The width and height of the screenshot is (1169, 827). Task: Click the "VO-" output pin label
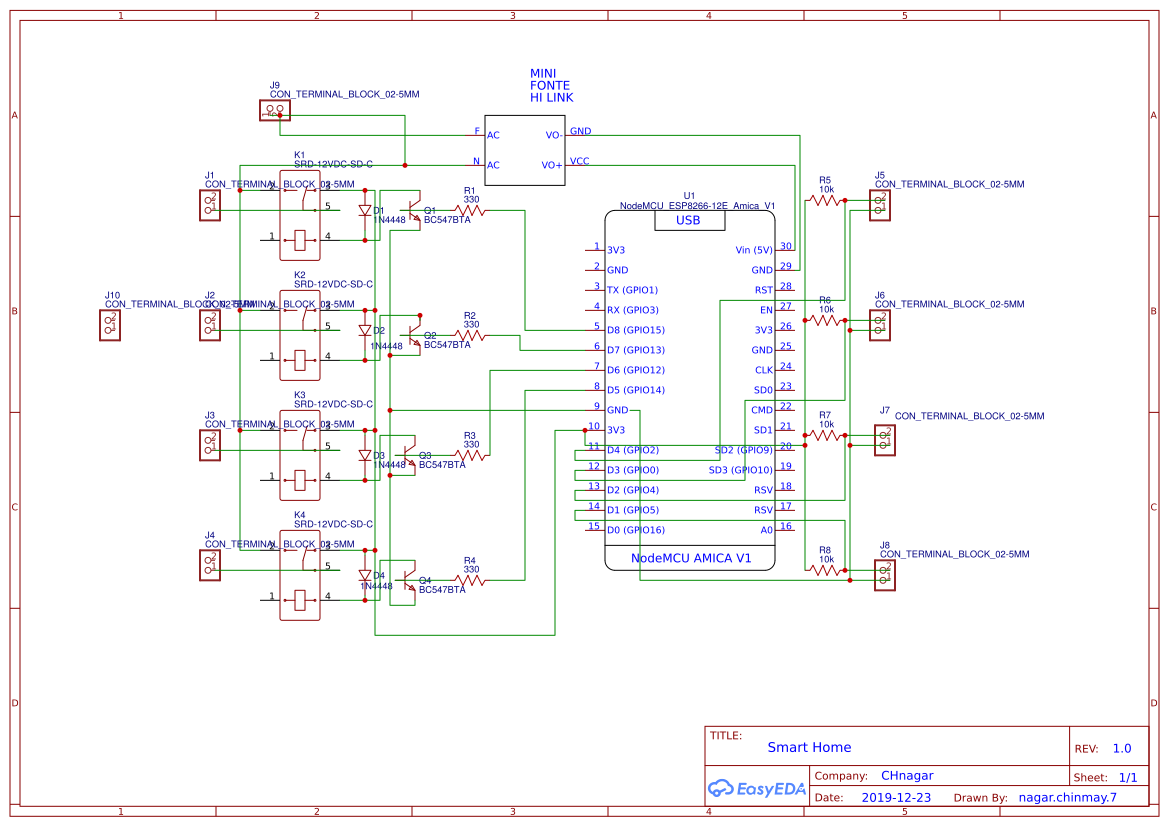(554, 136)
